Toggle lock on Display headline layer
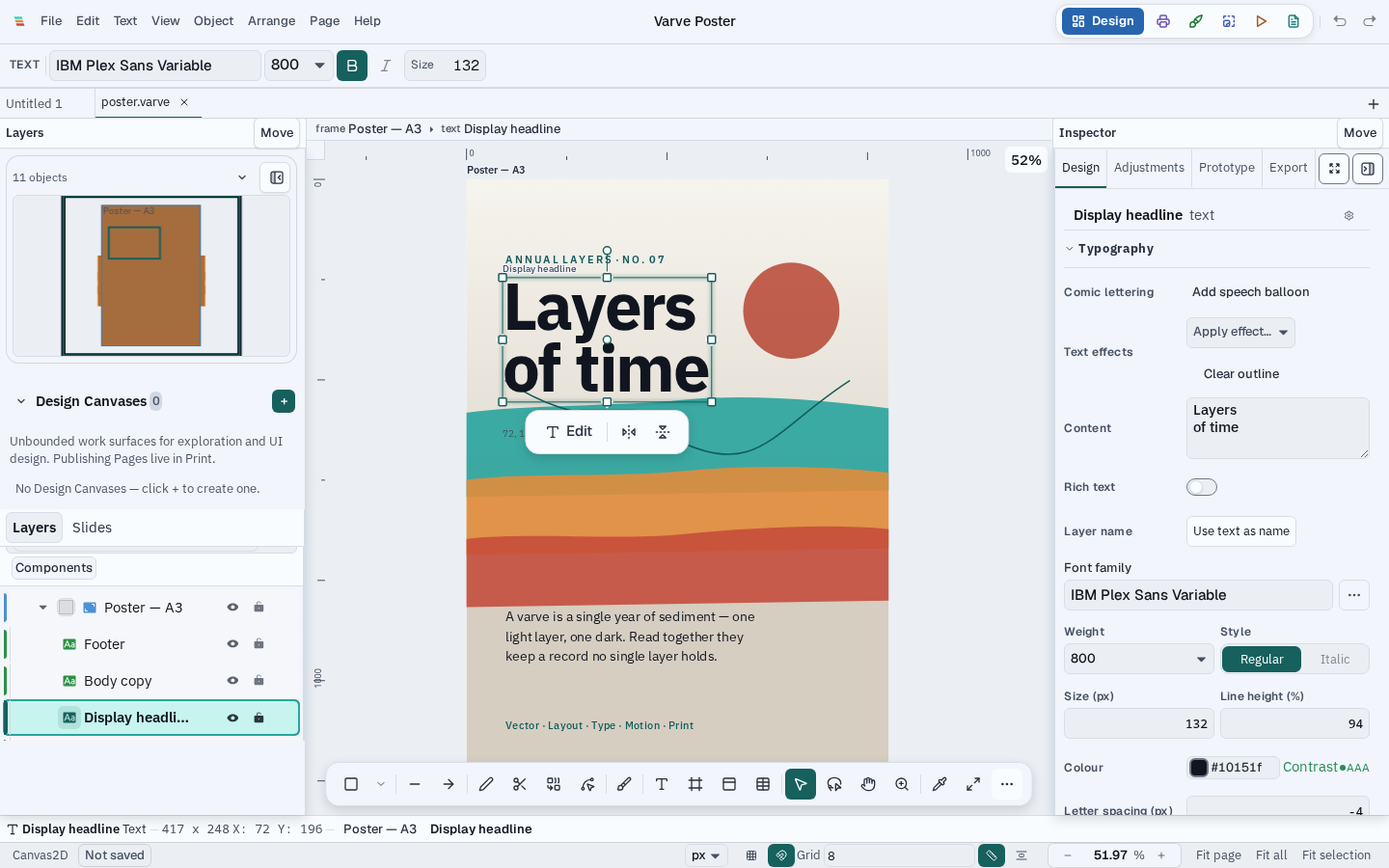The image size is (1389, 868). pyautogui.click(x=259, y=718)
